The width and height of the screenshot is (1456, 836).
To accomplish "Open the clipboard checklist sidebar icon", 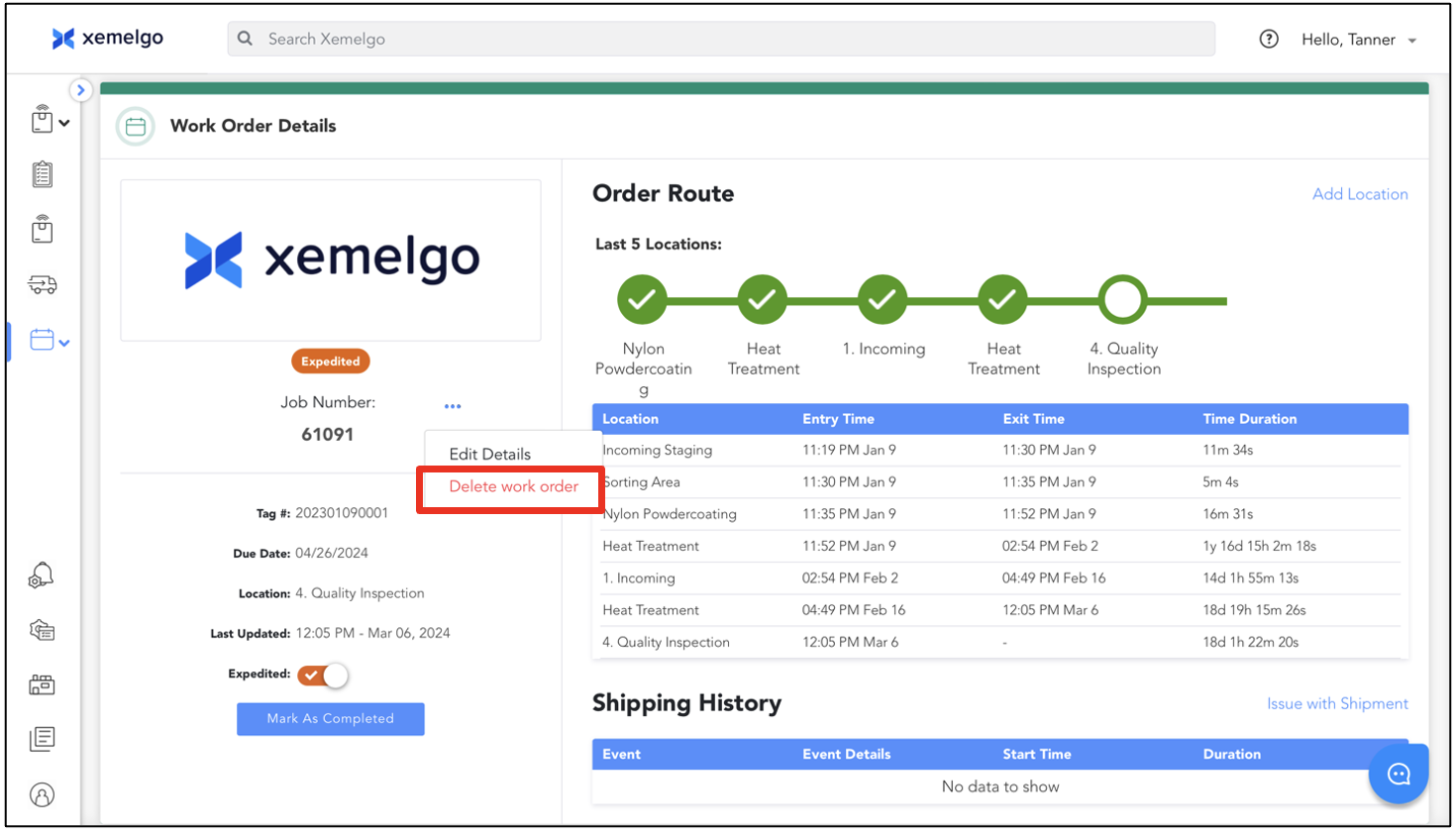I will coord(42,174).
